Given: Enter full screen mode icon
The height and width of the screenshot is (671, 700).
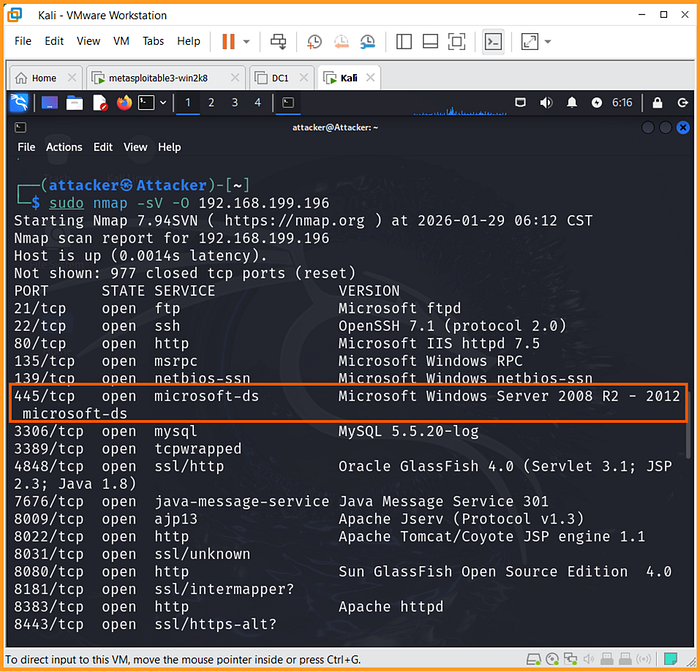Looking at the screenshot, I should 456,42.
